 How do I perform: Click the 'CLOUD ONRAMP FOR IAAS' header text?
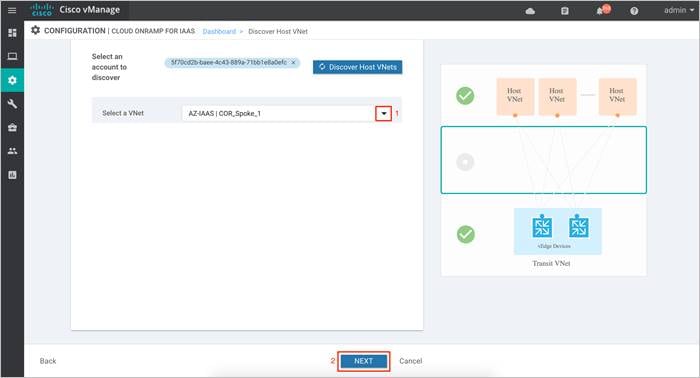click(153, 31)
